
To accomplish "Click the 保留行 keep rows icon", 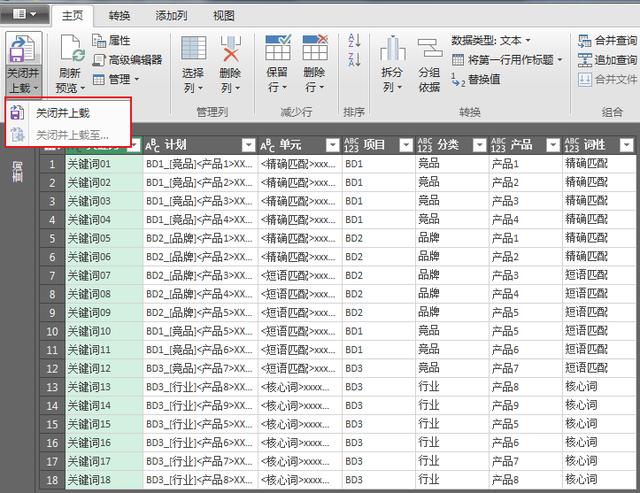I will [x=278, y=48].
